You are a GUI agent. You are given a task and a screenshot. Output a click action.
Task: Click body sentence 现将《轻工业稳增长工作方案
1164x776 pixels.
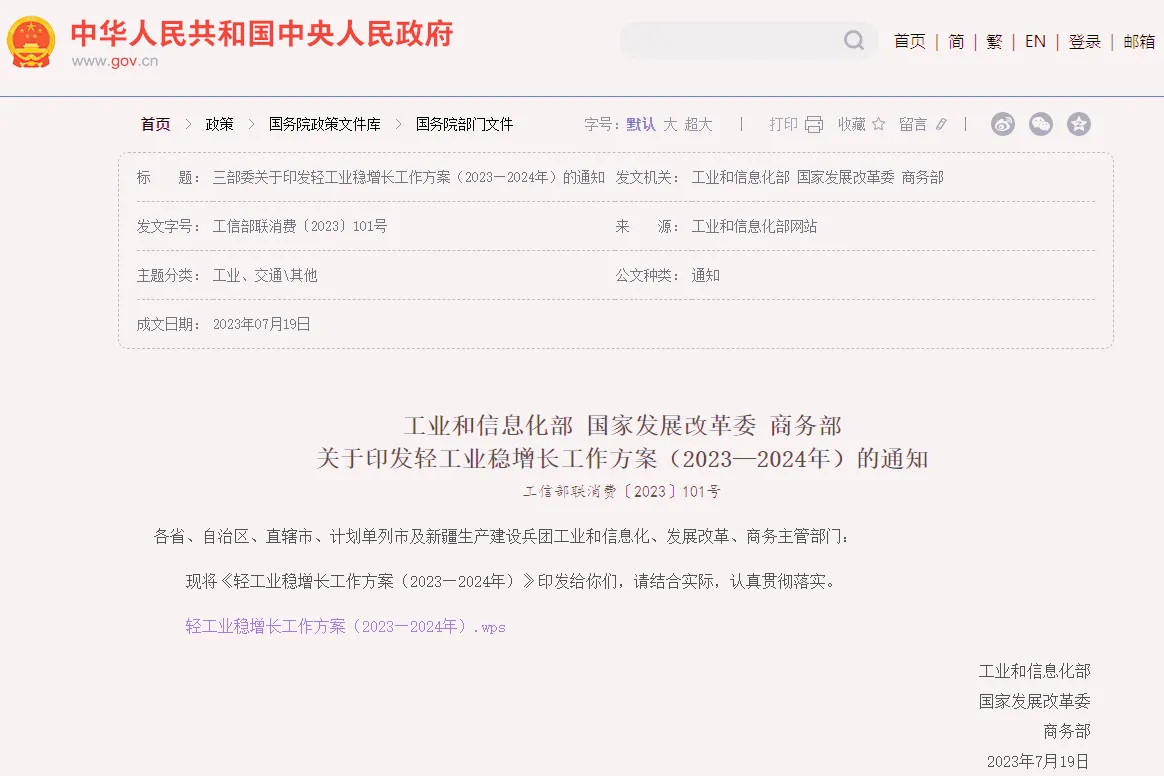[x=512, y=581]
